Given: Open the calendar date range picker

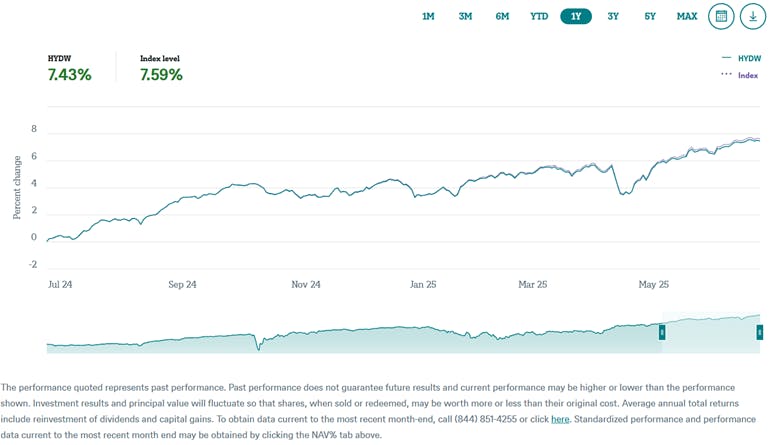Looking at the screenshot, I should pos(721,16).
